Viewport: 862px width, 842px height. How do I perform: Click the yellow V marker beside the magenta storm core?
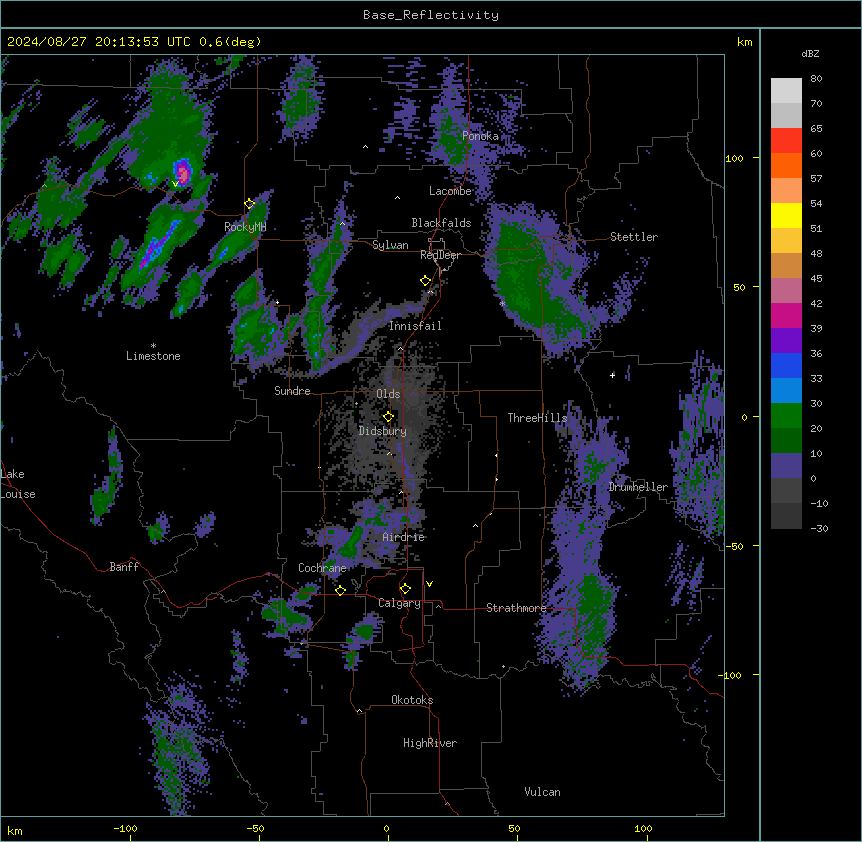click(x=175, y=184)
